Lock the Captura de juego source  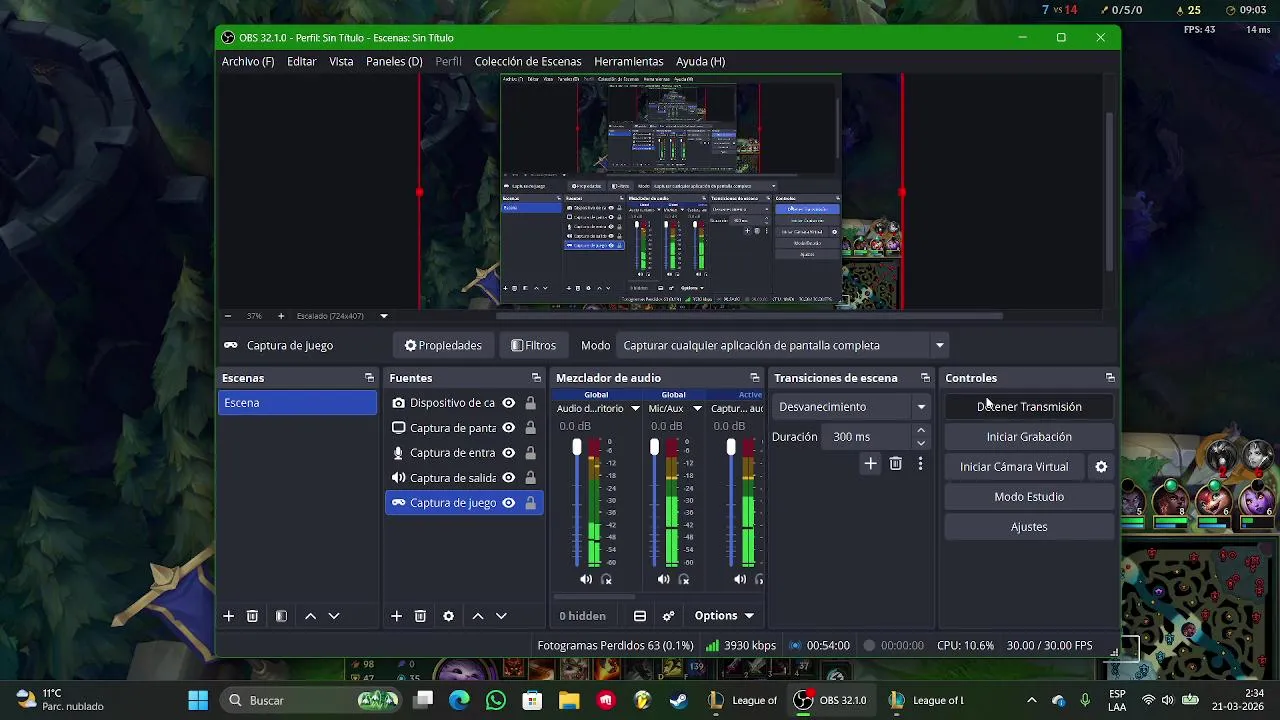pos(530,503)
